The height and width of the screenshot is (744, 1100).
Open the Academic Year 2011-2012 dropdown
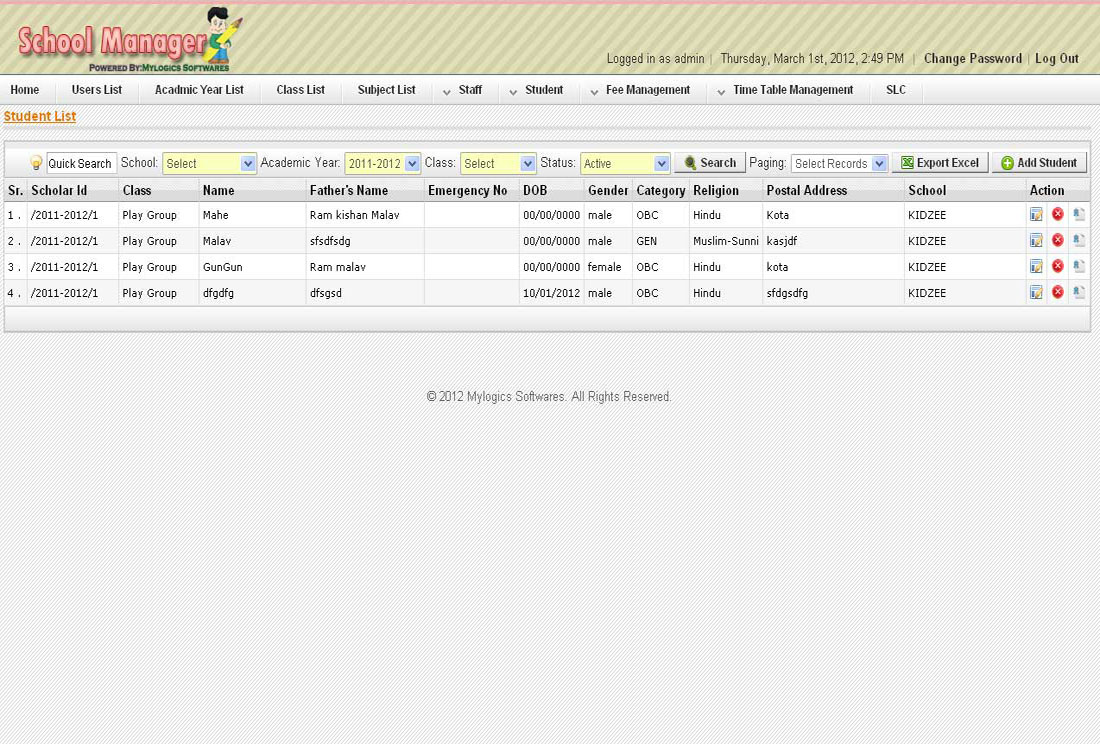[382, 163]
